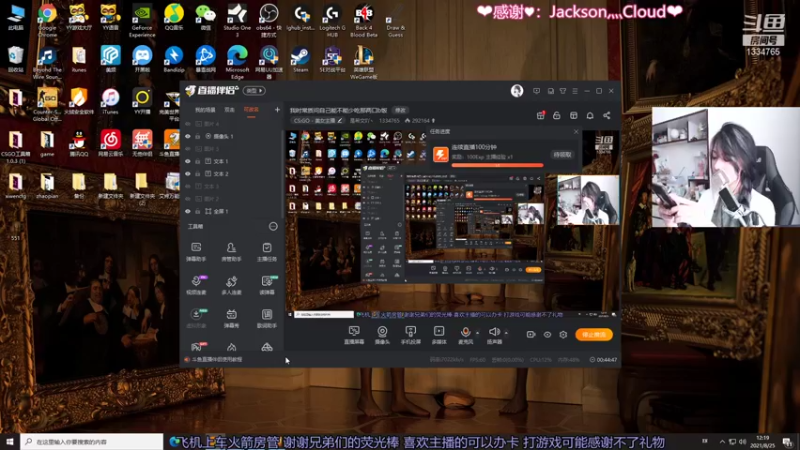Click the lock icon in stream header
This screenshot has height=450, width=800.
coord(557,115)
